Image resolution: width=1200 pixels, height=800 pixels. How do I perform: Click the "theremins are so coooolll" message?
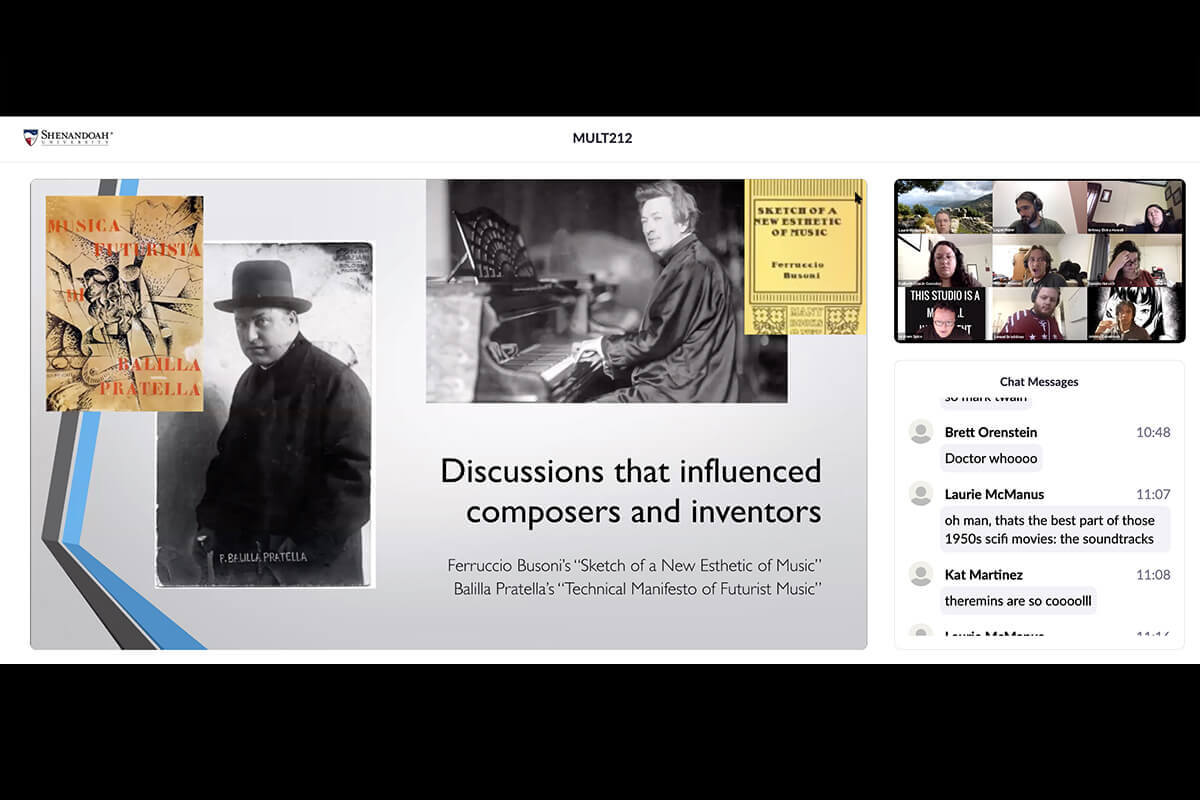pyautogui.click(x=1017, y=601)
